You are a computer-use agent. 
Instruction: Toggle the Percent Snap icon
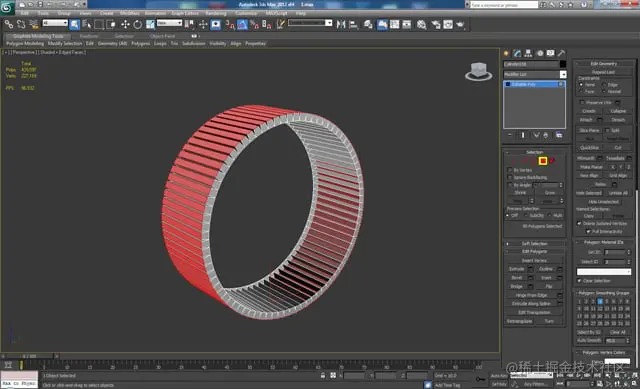pyautogui.click(x=254, y=24)
